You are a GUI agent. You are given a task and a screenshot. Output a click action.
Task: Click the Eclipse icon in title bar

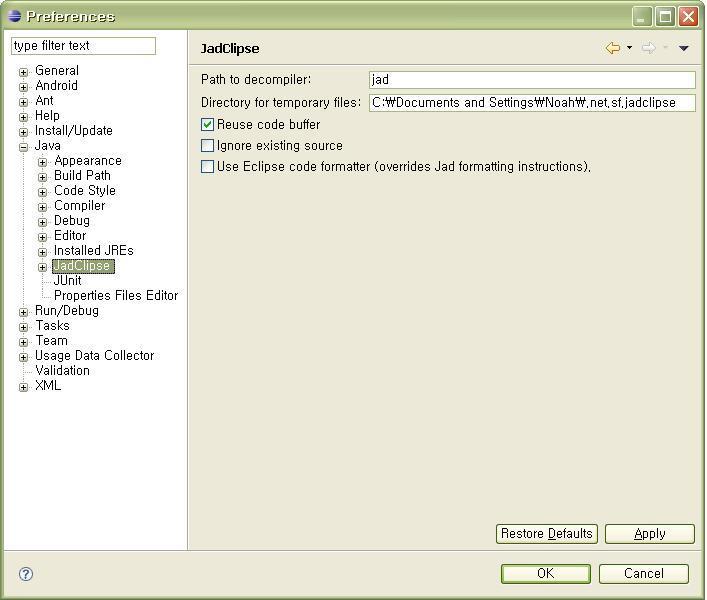tap(14, 16)
